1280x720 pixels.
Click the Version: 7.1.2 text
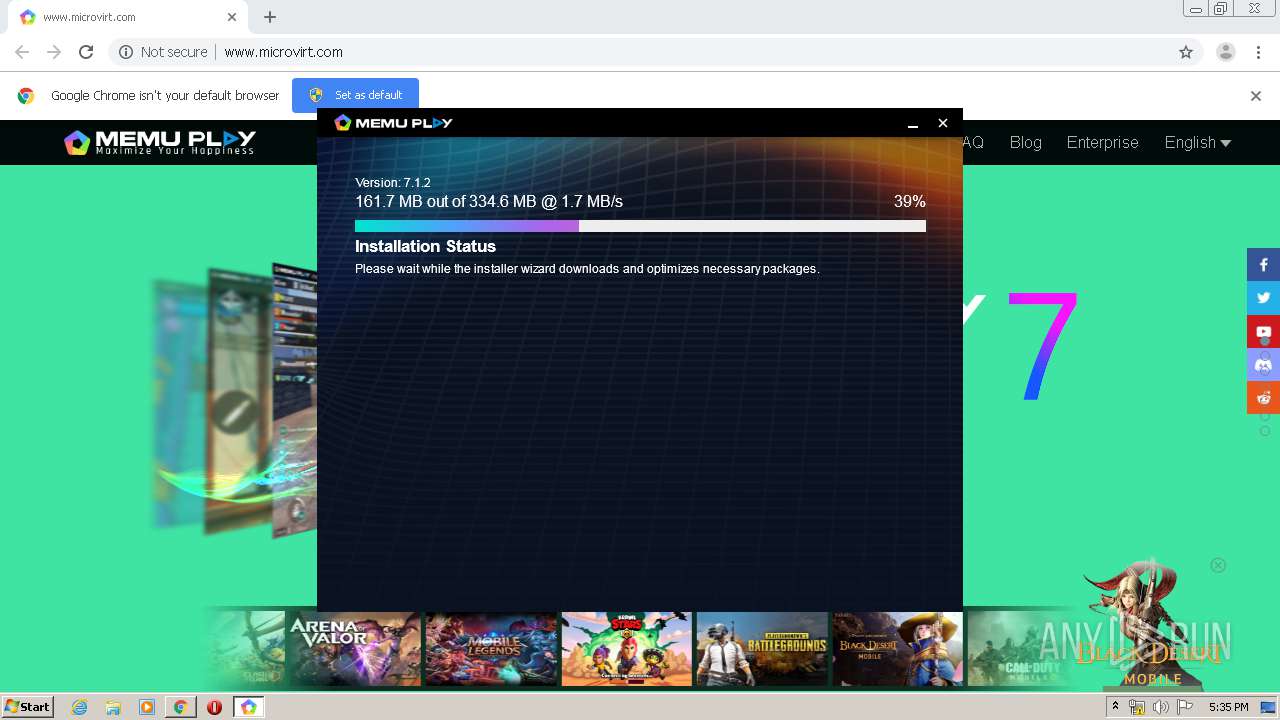[x=393, y=183]
